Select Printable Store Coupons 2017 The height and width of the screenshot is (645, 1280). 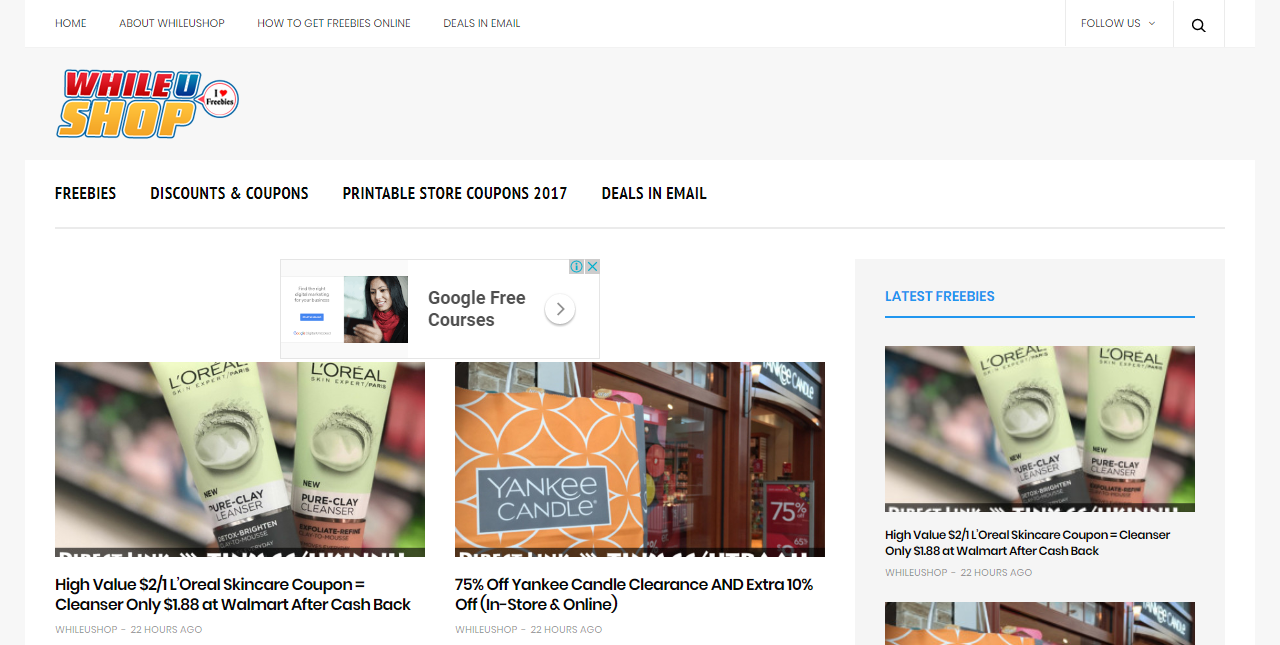[454, 193]
